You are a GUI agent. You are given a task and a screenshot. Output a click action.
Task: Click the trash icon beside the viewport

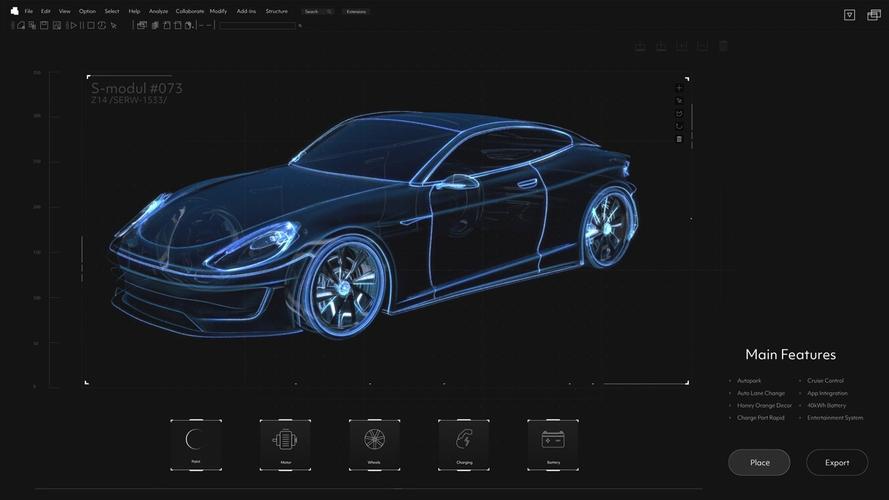679,139
